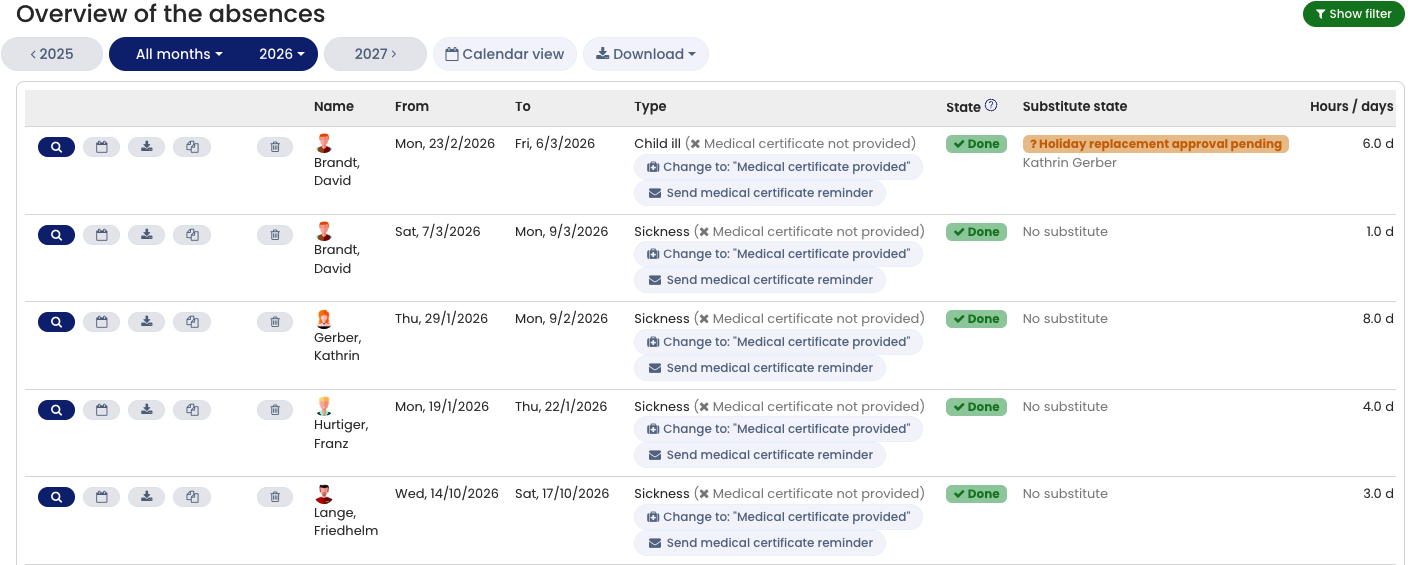1413x565 pixels.
Task: Download Friedhelm Lange's absence entry
Action: pyautogui.click(x=147, y=497)
